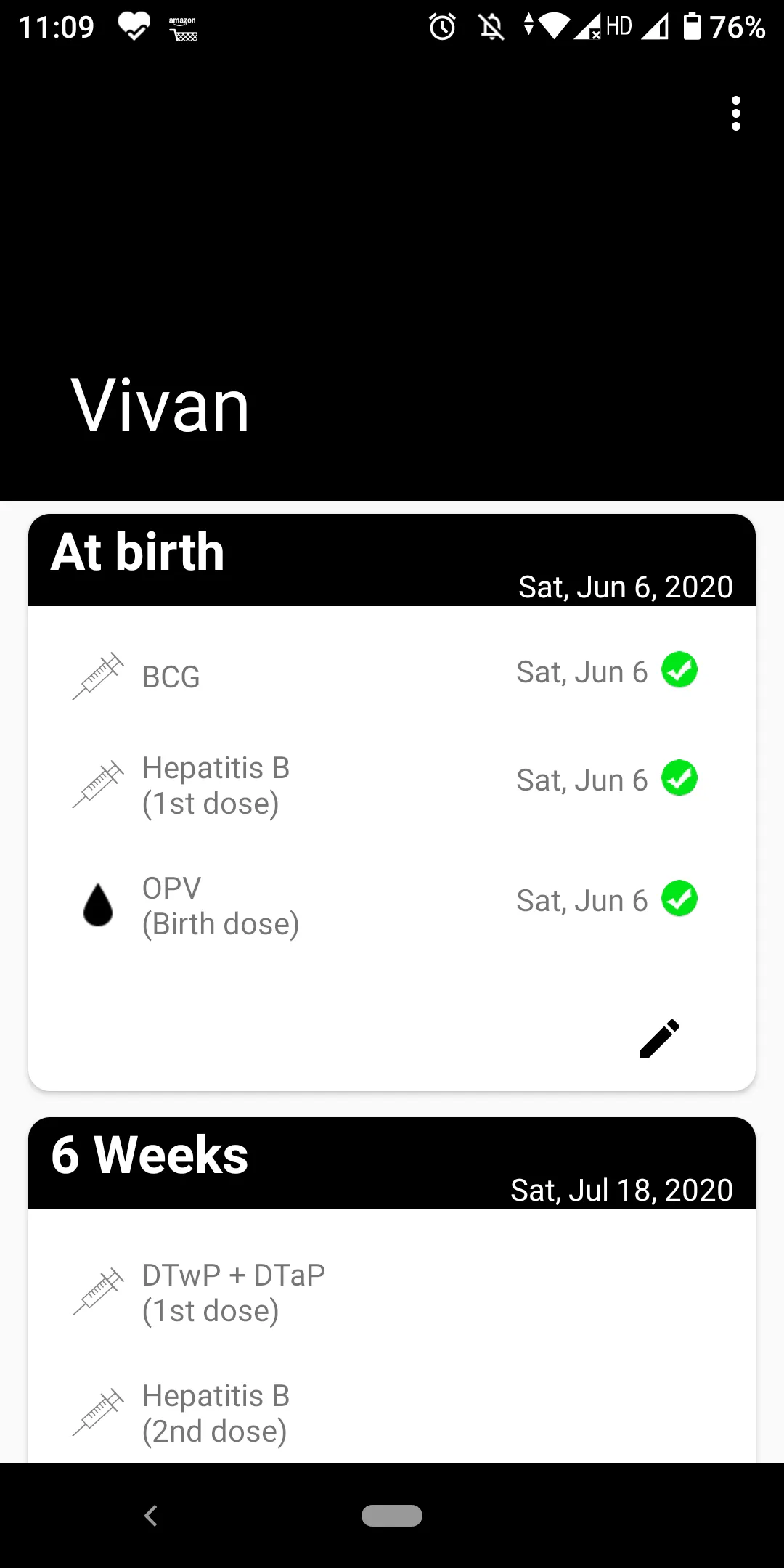The image size is (784, 1568).
Task: Tap the syringe icon next to BCG
Action: click(x=98, y=676)
